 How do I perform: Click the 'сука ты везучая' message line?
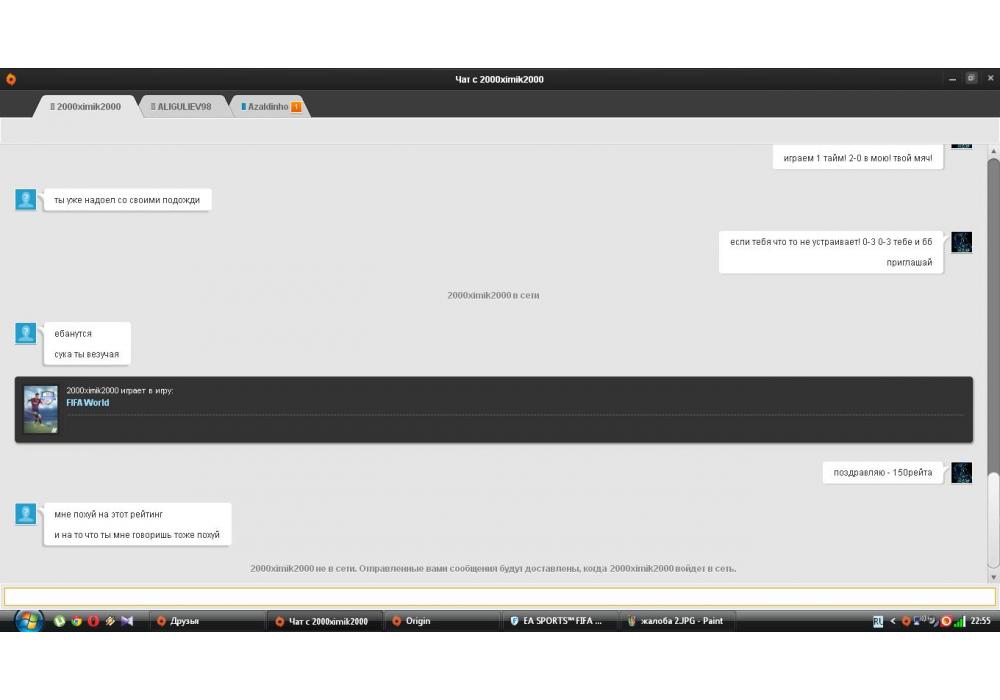87,354
